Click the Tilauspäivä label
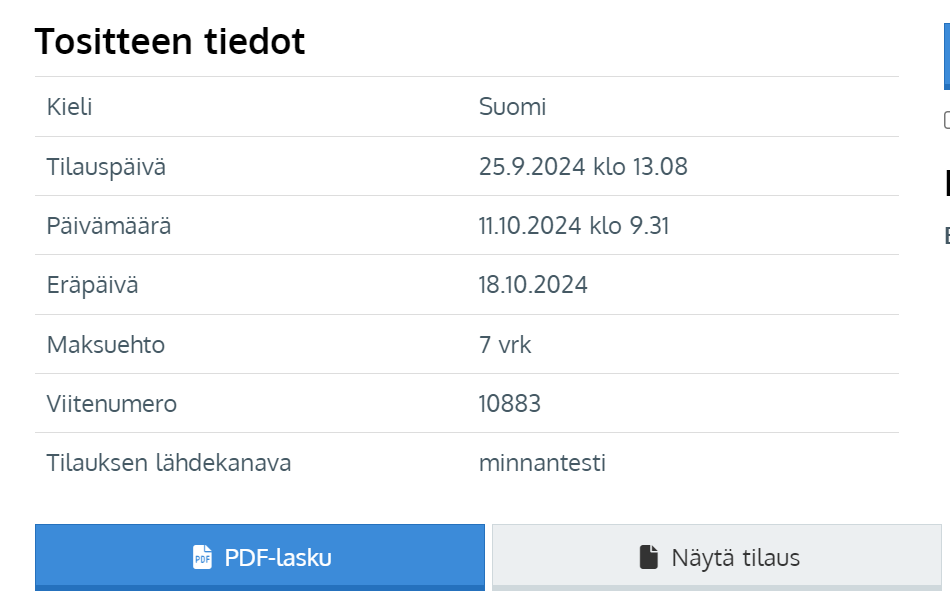The image size is (950, 605). (106, 167)
